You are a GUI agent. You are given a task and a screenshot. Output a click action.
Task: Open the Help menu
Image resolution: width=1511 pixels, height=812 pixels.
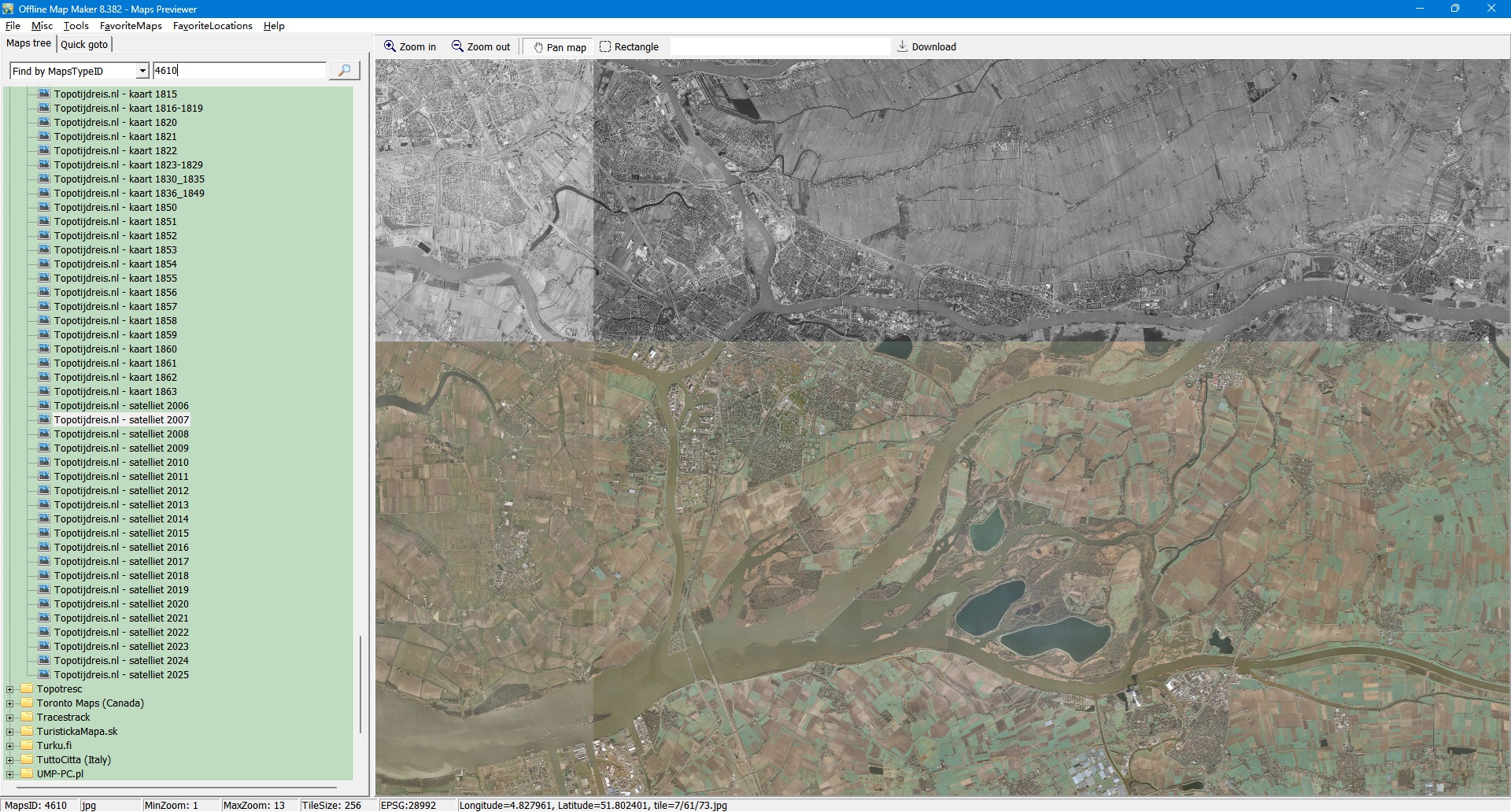click(274, 26)
